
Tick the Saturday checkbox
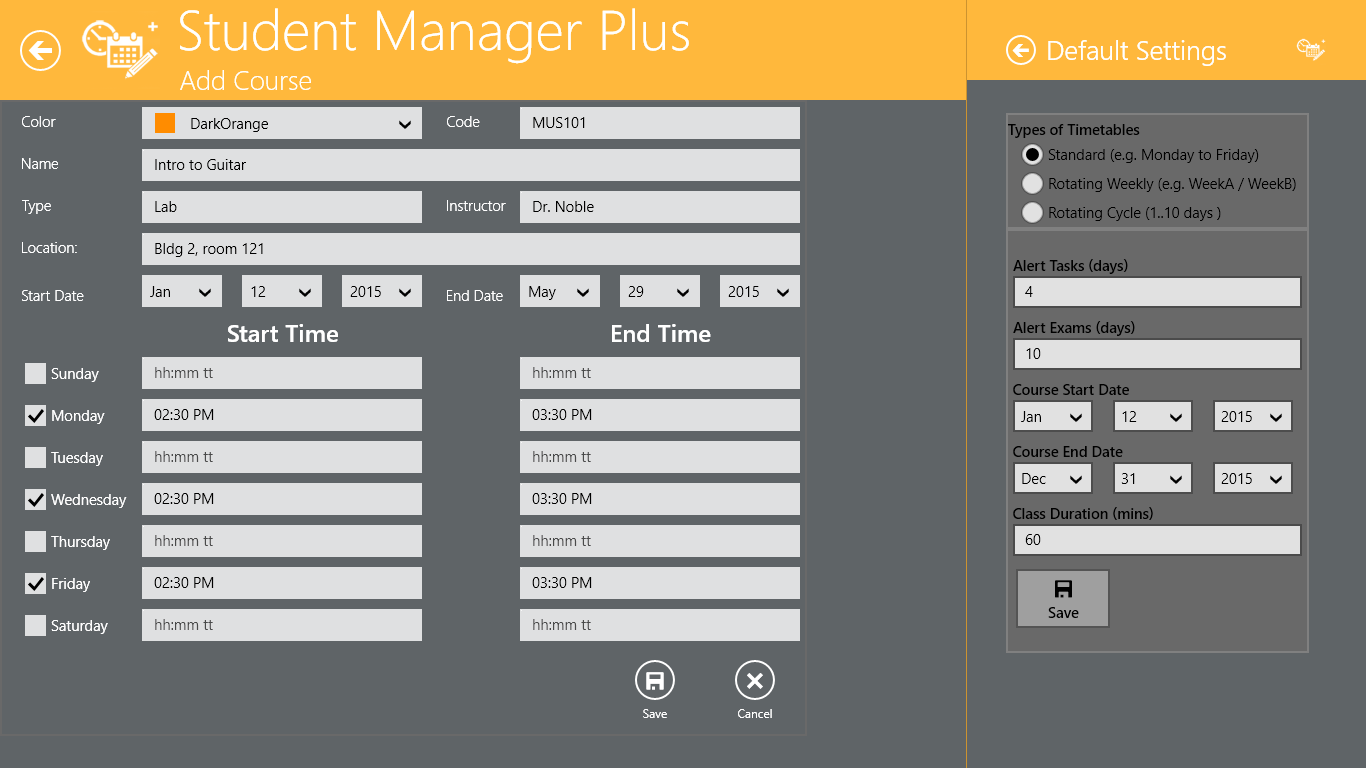[36, 626]
